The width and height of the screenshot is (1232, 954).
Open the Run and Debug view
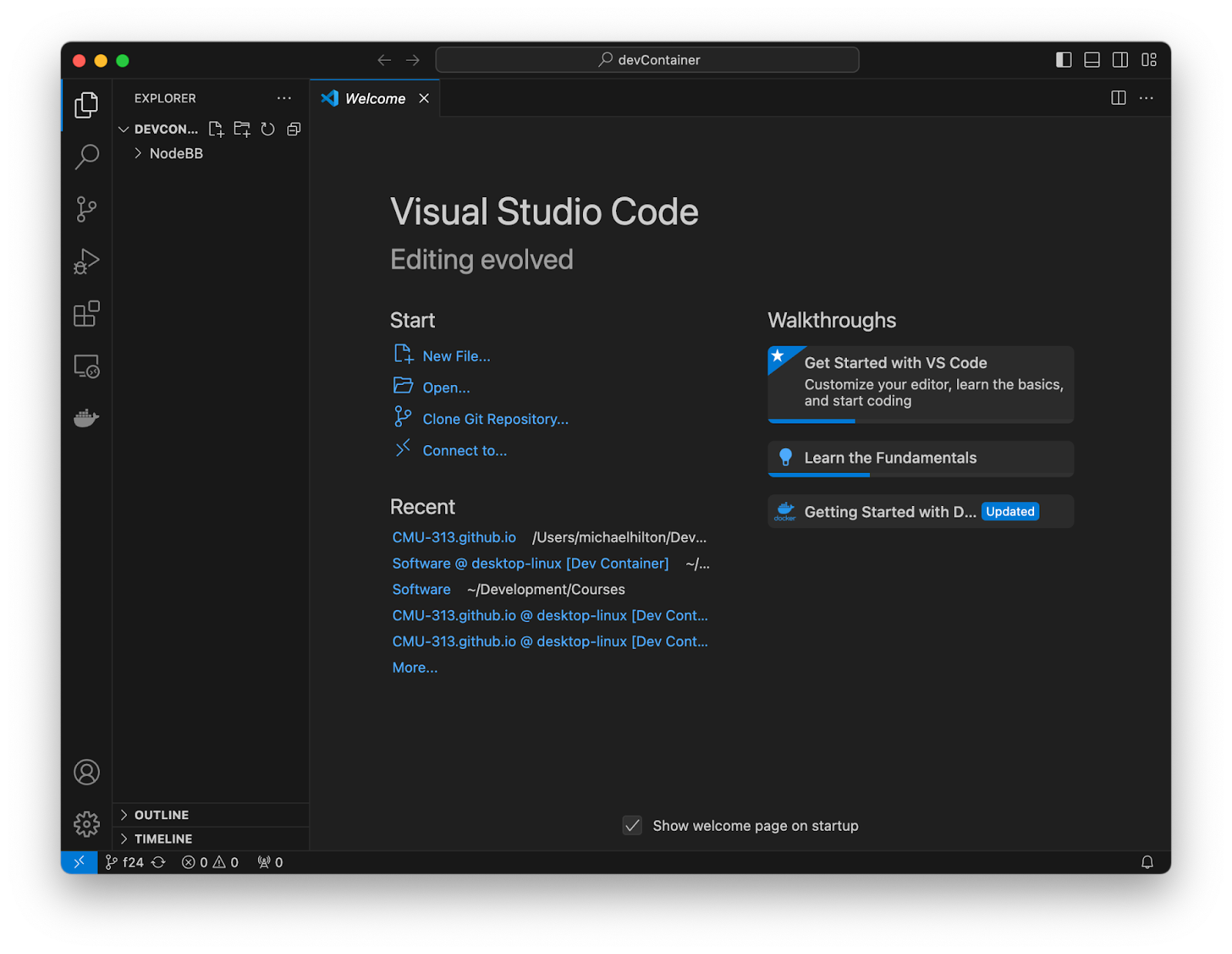86,261
